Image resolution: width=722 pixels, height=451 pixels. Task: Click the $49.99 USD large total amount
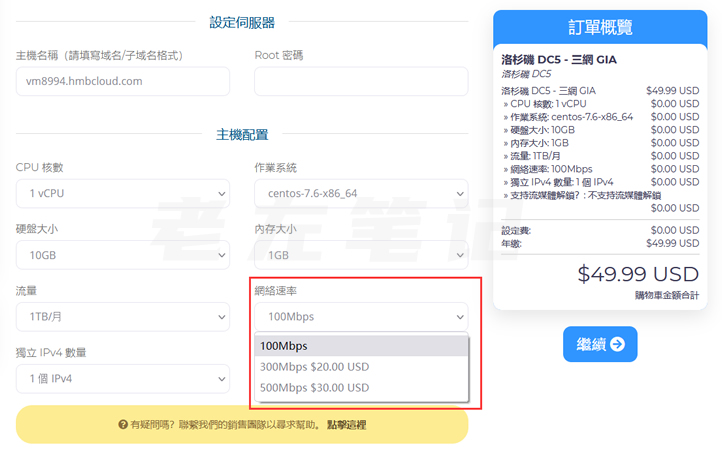638,274
